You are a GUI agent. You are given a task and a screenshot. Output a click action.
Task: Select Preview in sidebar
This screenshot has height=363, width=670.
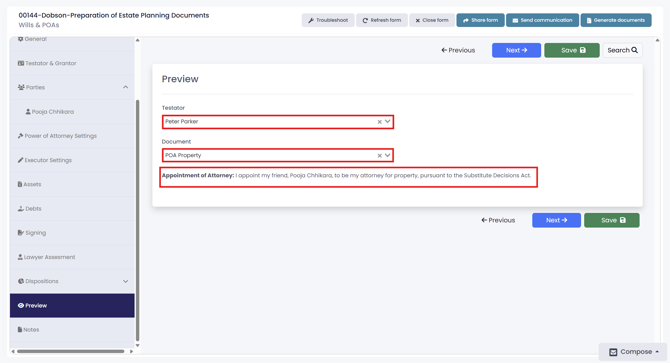coord(72,306)
